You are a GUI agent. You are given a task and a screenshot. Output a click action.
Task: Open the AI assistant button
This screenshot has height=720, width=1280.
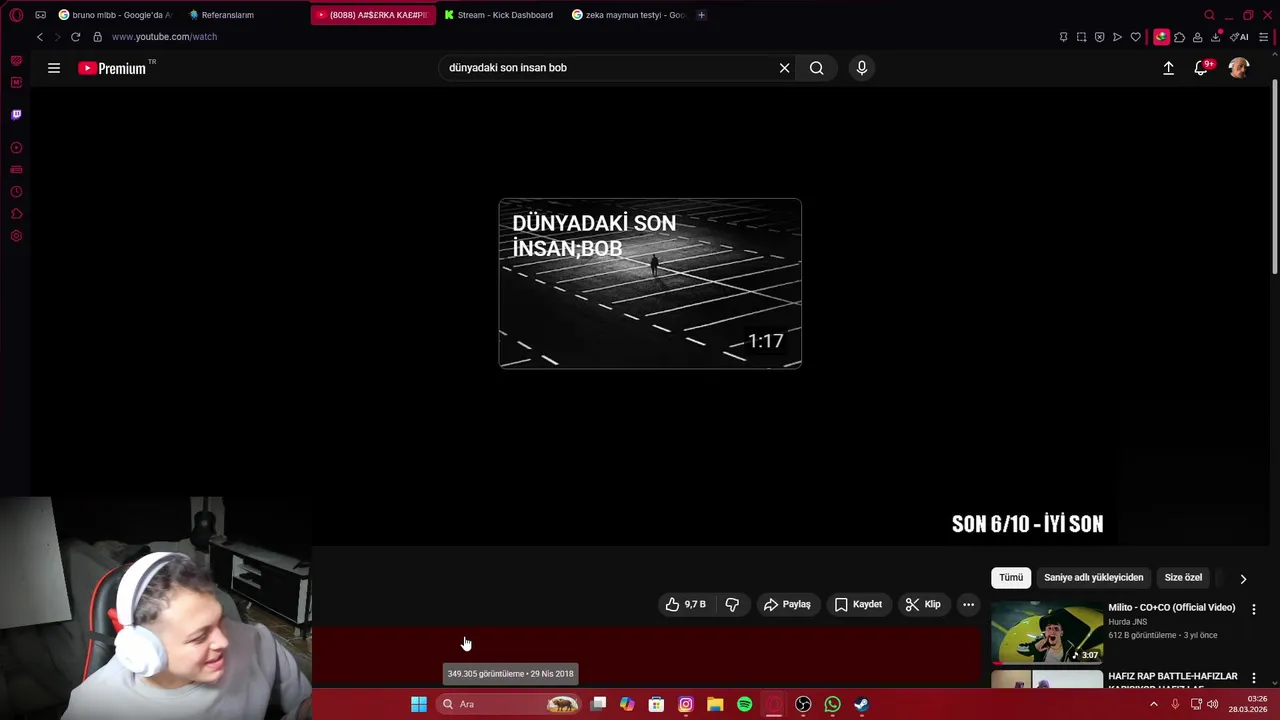point(1239,37)
